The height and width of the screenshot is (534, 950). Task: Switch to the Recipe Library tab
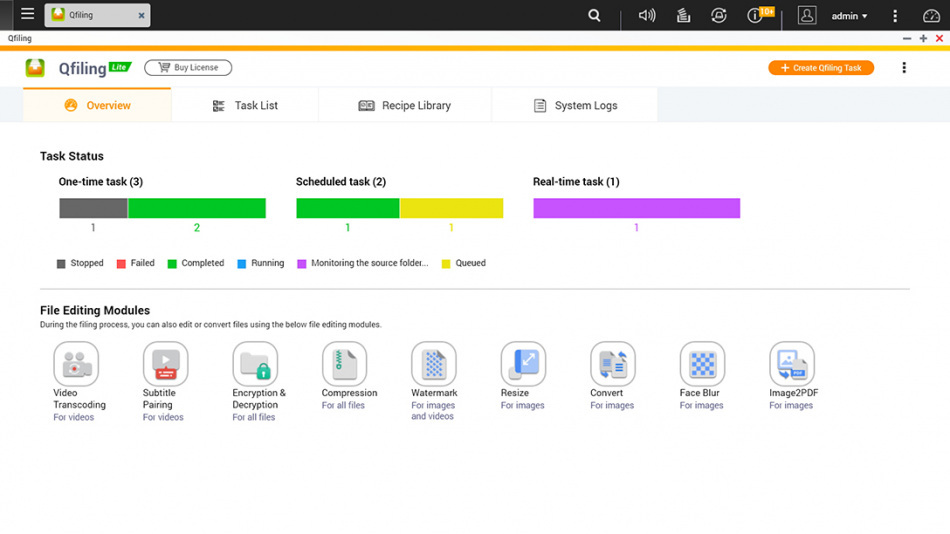click(405, 105)
